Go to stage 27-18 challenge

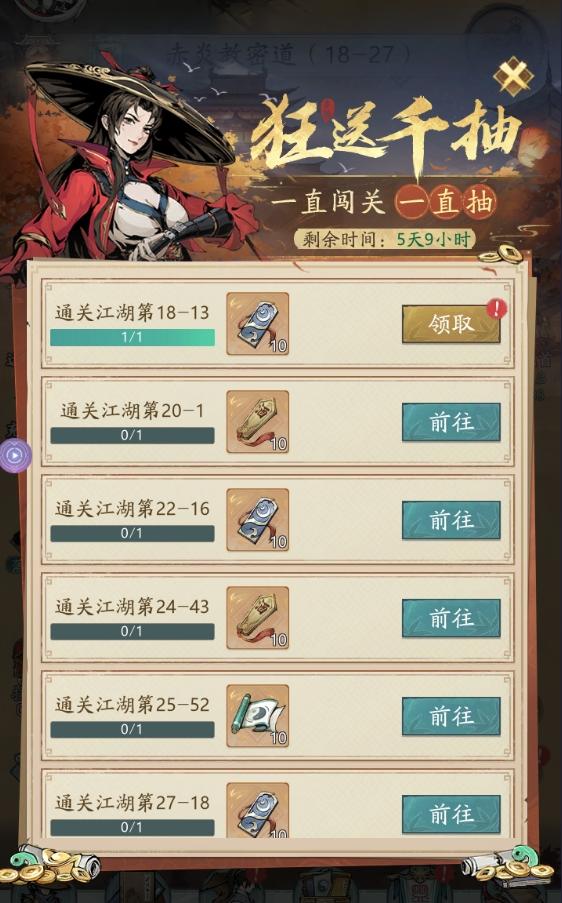pos(451,814)
